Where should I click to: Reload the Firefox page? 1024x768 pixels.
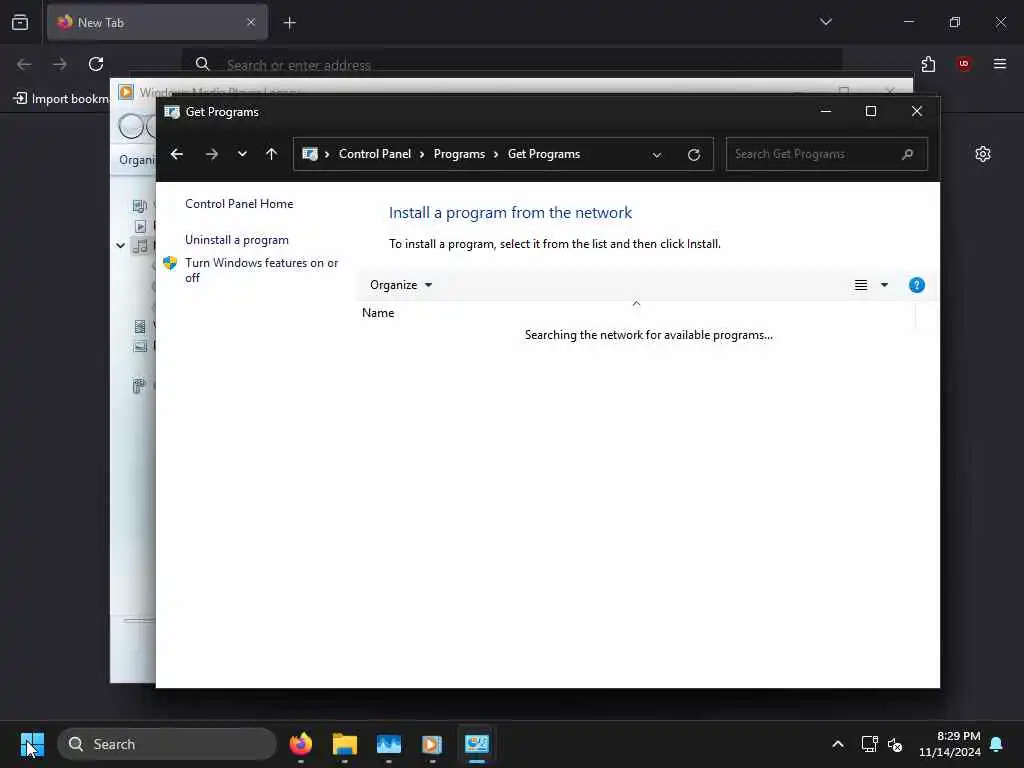[96, 64]
